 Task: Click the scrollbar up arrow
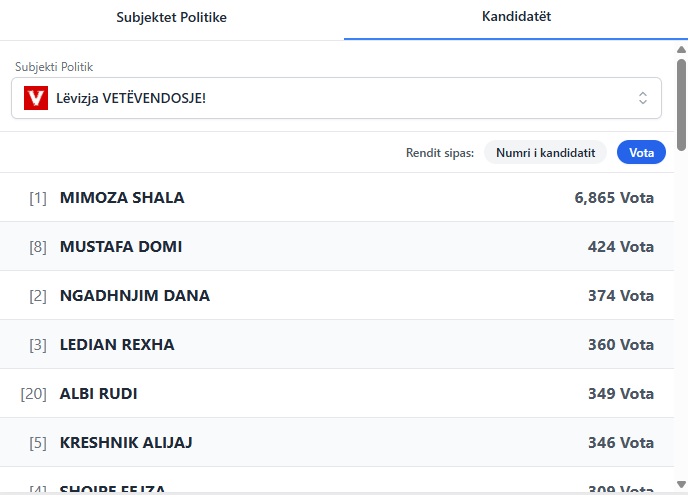[x=681, y=49]
